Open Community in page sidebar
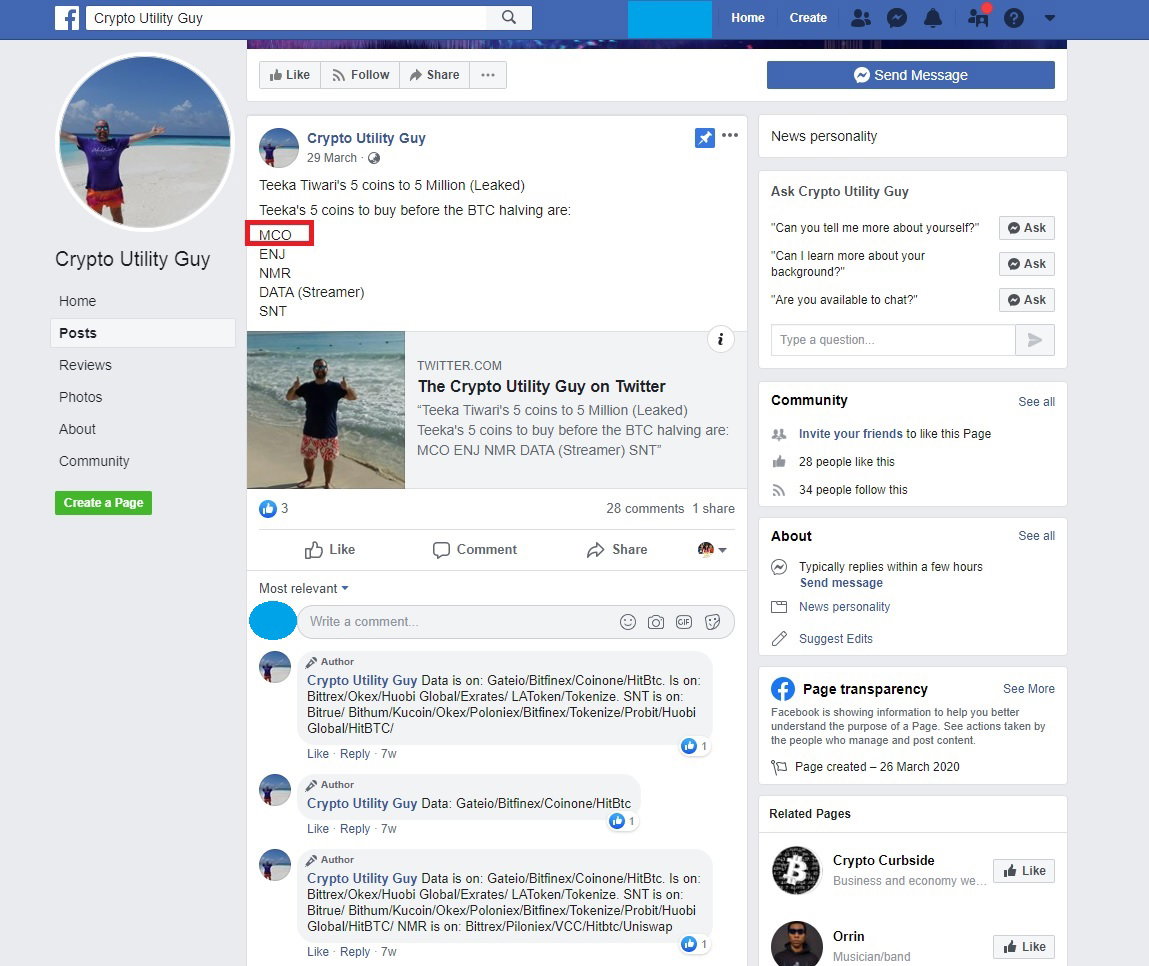Viewport: 1149px width, 966px height. coord(95,461)
